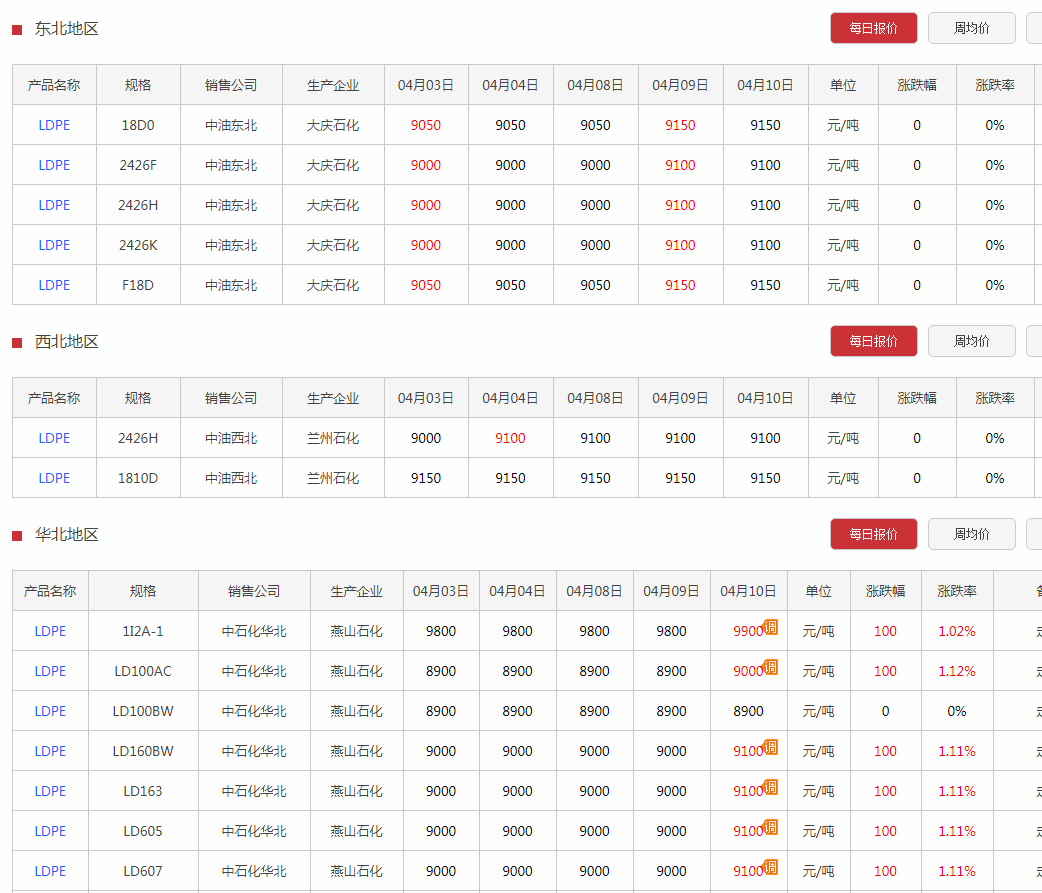Screen dimensions: 1042x893
Task: Open 每日报价 tab in 西北地区 section
Action: pos(873,341)
